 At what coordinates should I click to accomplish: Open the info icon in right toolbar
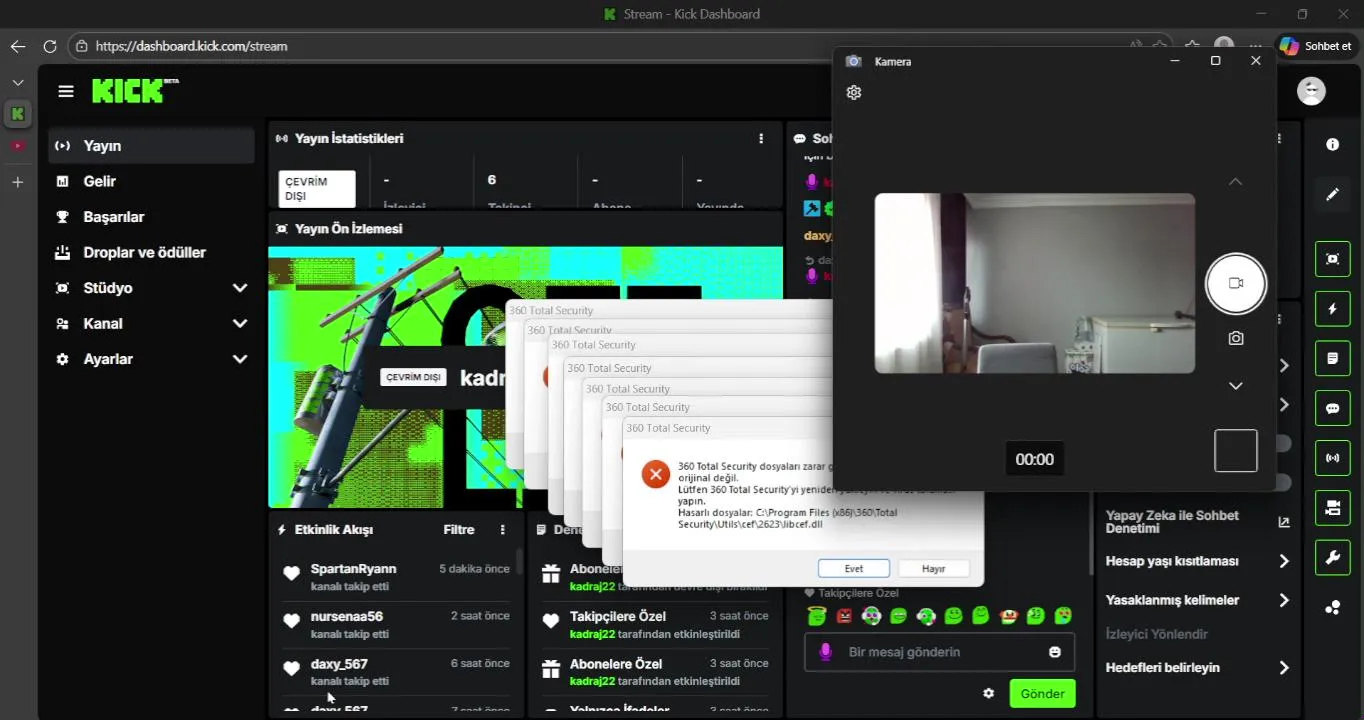tap(1332, 145)
